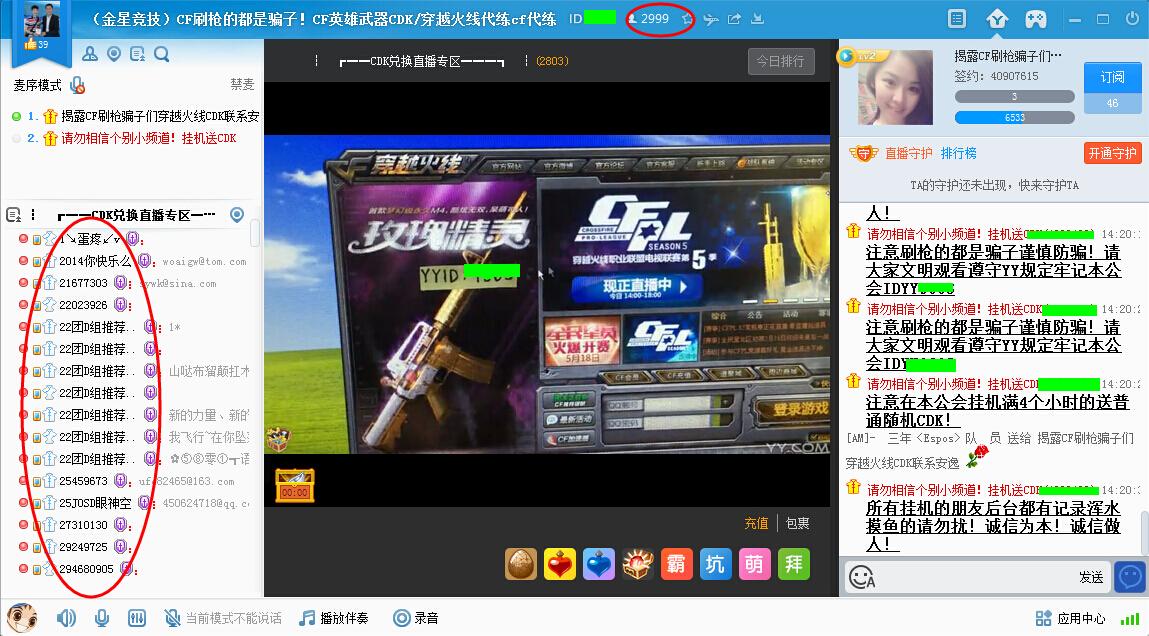Image resolution: width=1149 pixels, height=636 pixels.
Task: Open the 排行榜 ranking tab
Action: tap(958, 153)
